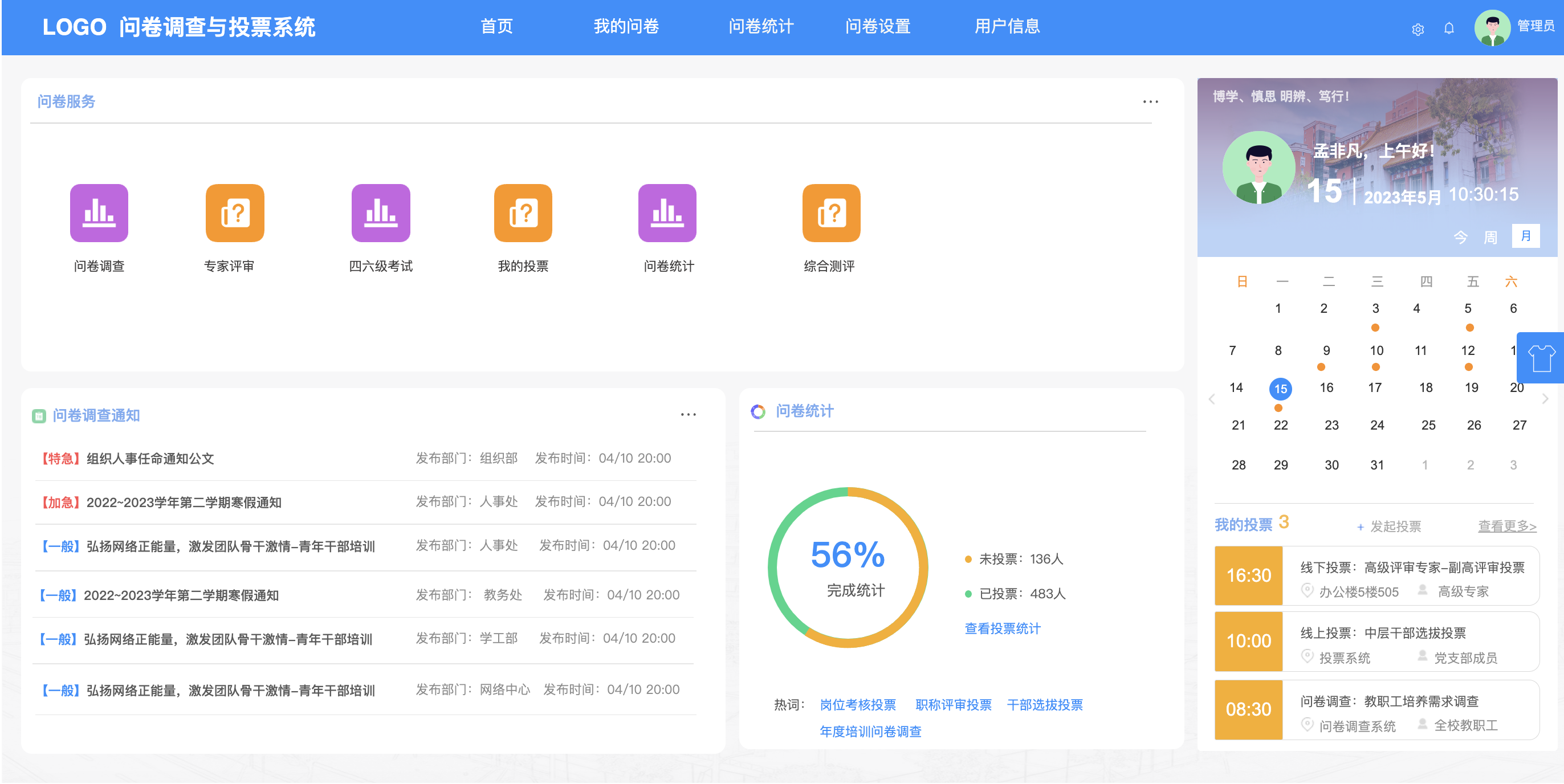The height and width of the screenshot is (784, 1564).
Task: Go to next month with right chevron
Action: pos(1545,399)
